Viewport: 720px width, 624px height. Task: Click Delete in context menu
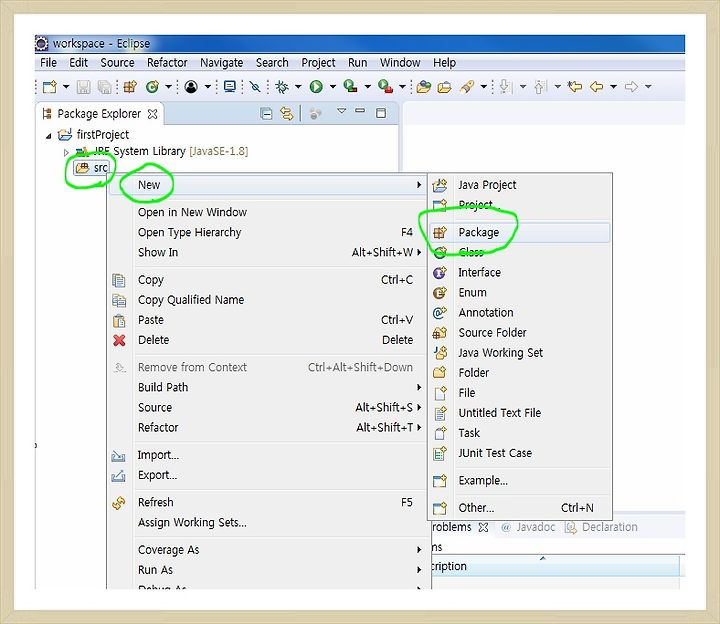268,340
